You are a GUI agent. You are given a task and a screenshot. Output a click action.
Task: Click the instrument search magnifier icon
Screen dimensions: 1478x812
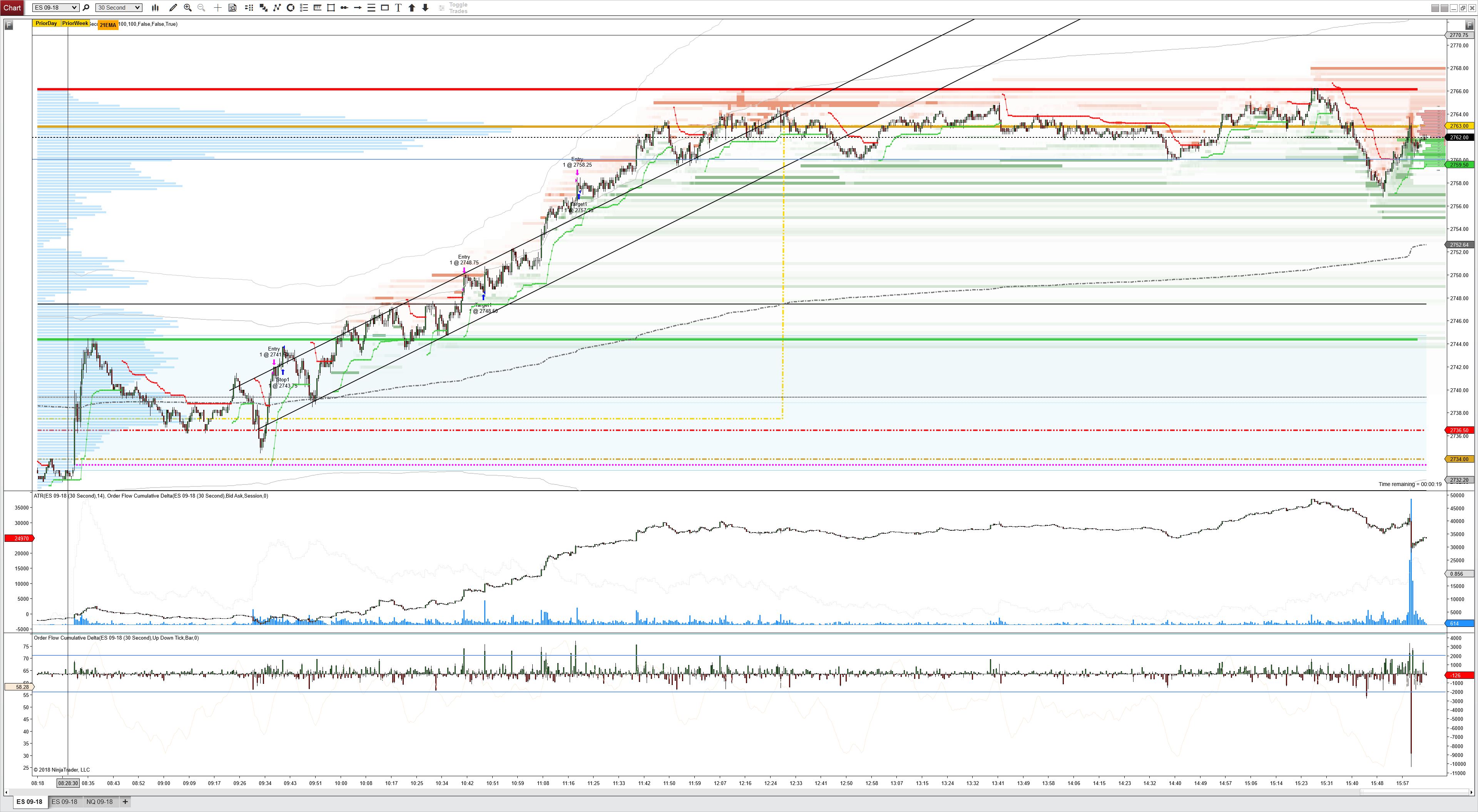click(x=86, y=7)
